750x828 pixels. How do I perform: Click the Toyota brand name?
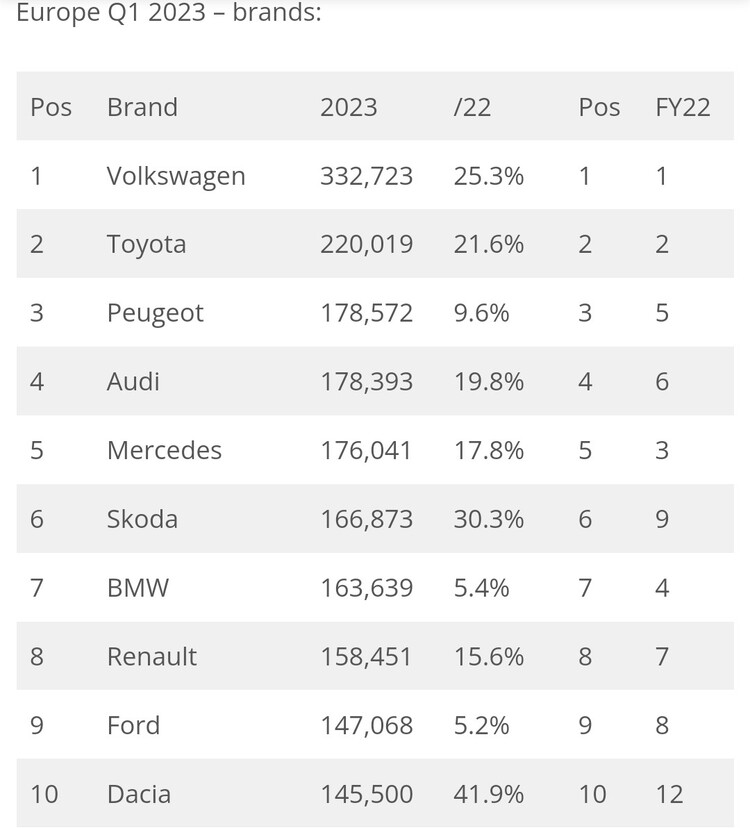(x=146, y=245)
